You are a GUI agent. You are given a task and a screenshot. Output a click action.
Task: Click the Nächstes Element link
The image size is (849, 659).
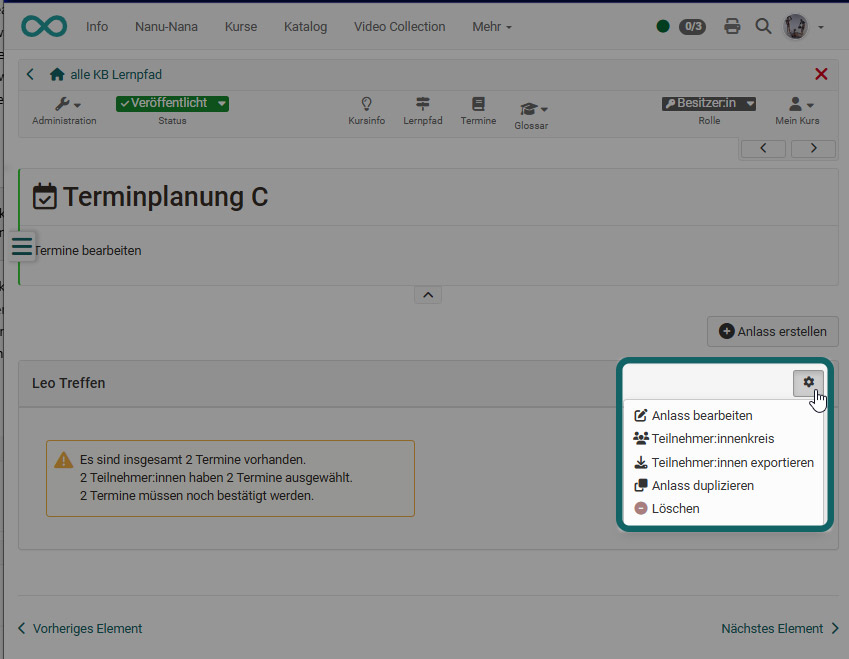tap(780, 628)
